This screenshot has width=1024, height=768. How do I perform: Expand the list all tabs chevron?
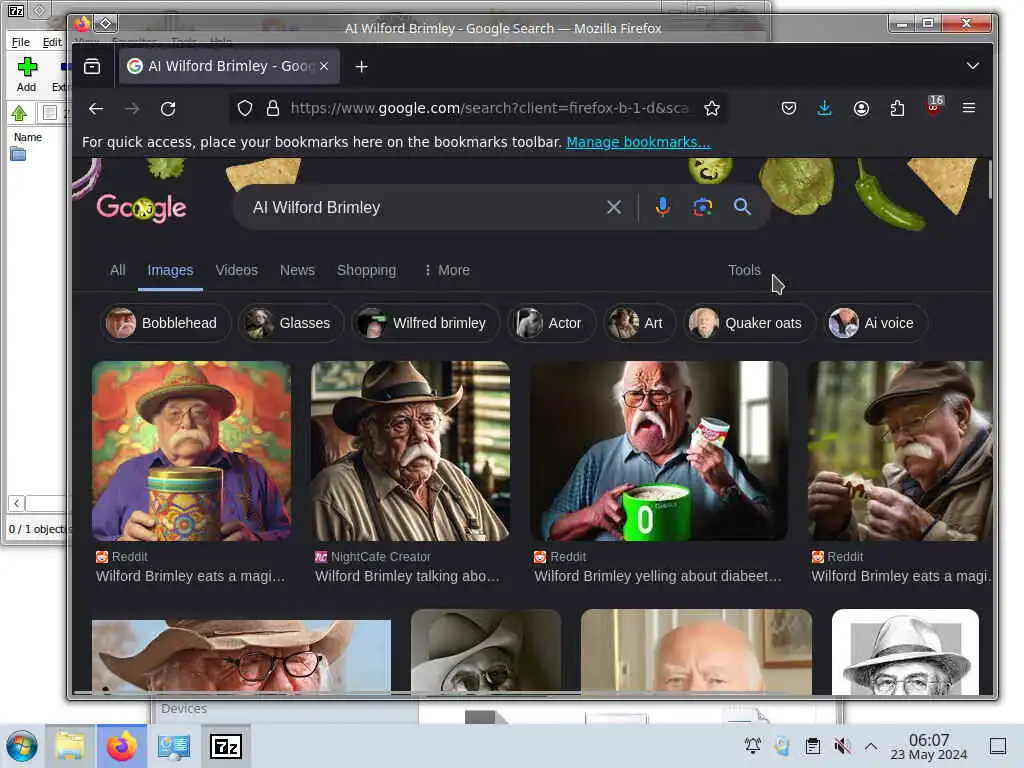click(x=972, y=66)
